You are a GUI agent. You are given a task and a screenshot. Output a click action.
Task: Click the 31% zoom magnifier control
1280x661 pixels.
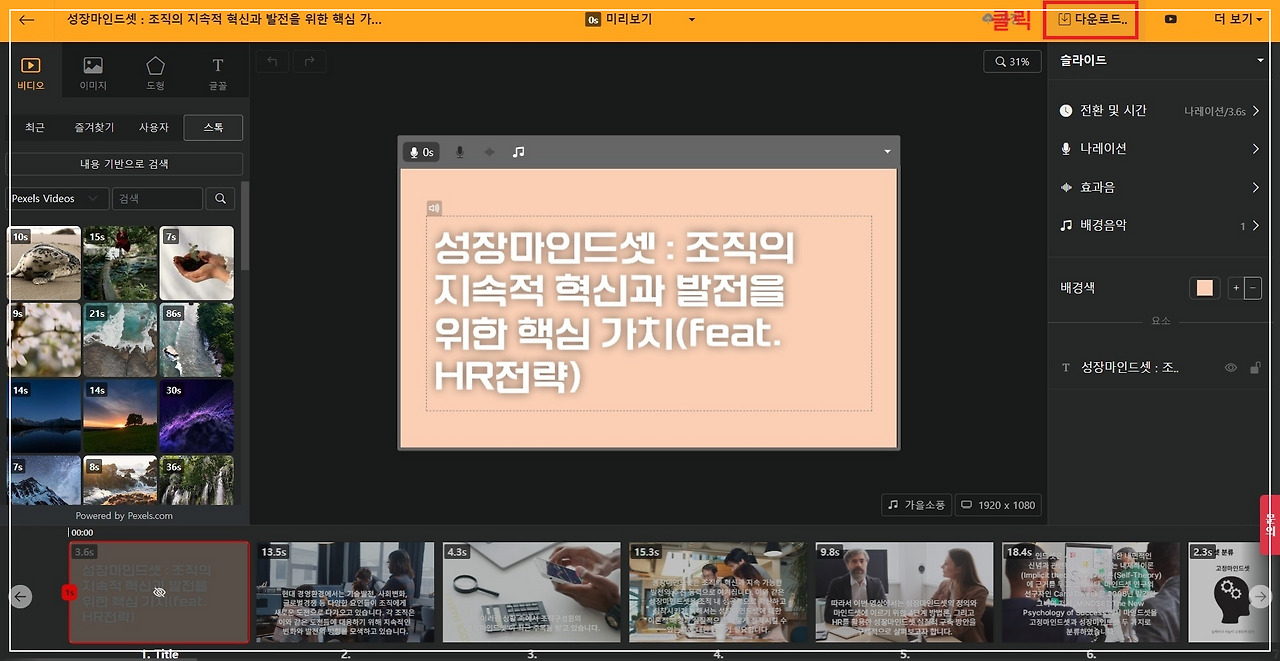(1010, 60)
